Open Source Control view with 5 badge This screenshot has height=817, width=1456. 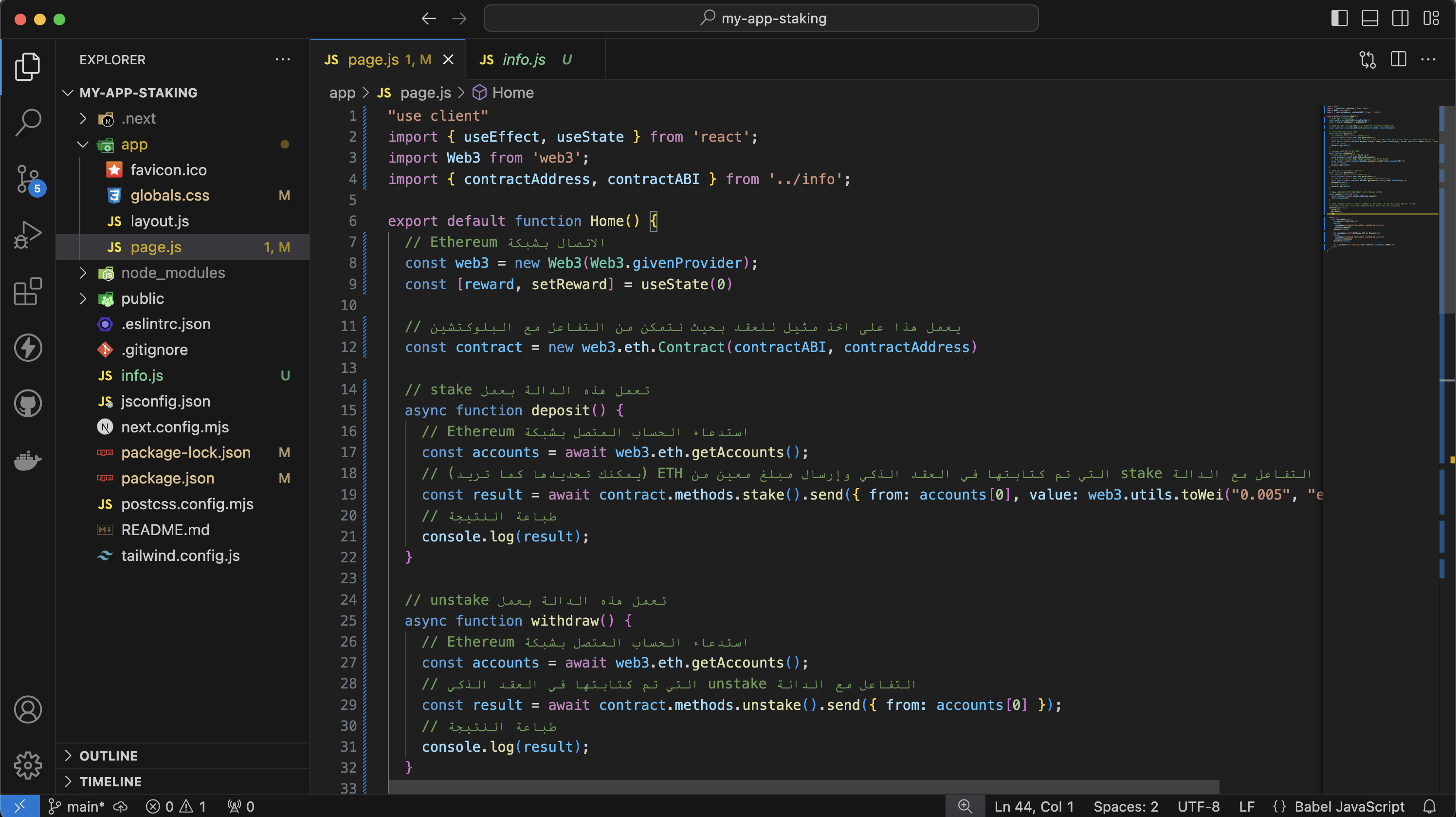click(x=27, y=179)
